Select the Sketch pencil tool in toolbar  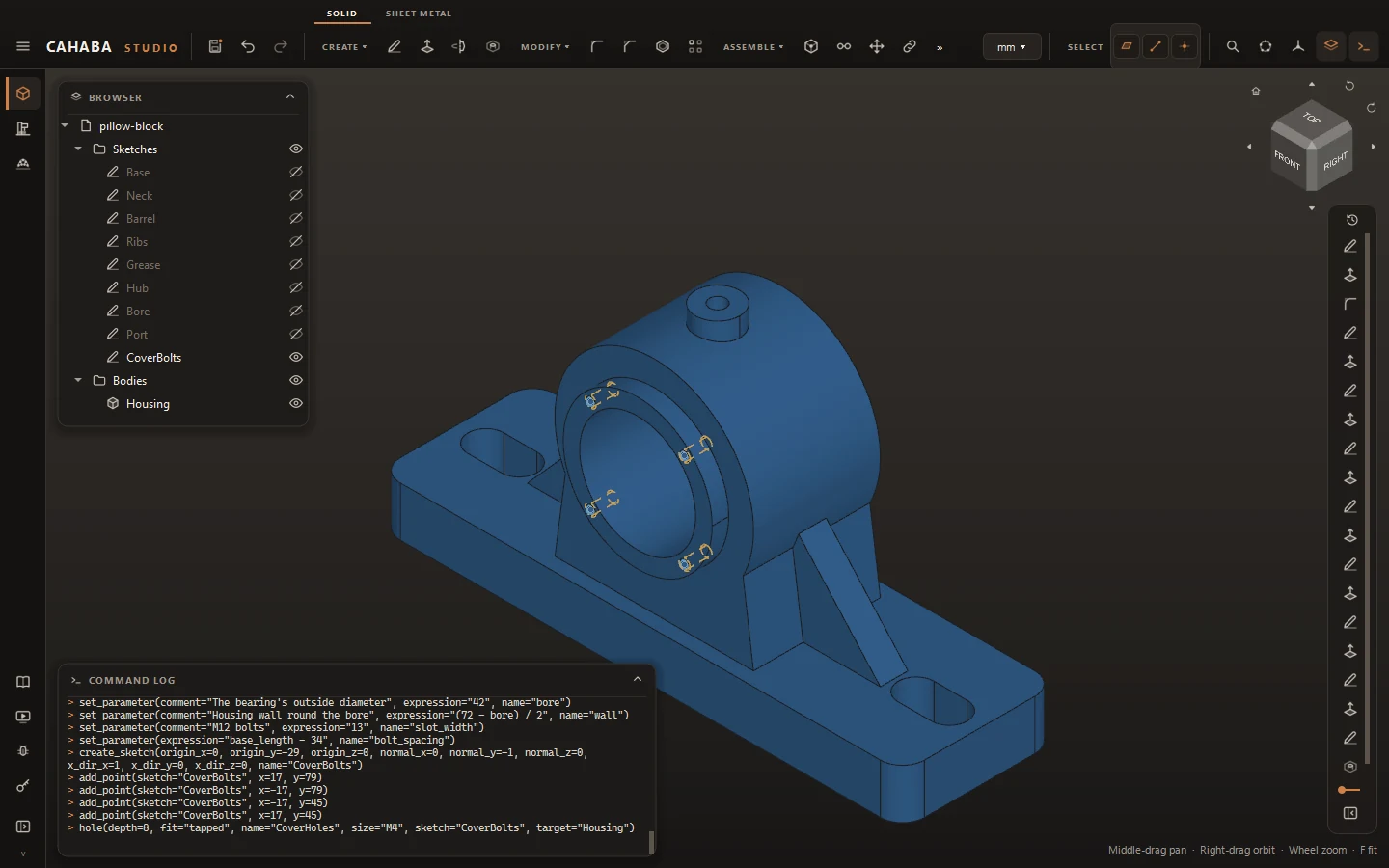coord(395,46)
